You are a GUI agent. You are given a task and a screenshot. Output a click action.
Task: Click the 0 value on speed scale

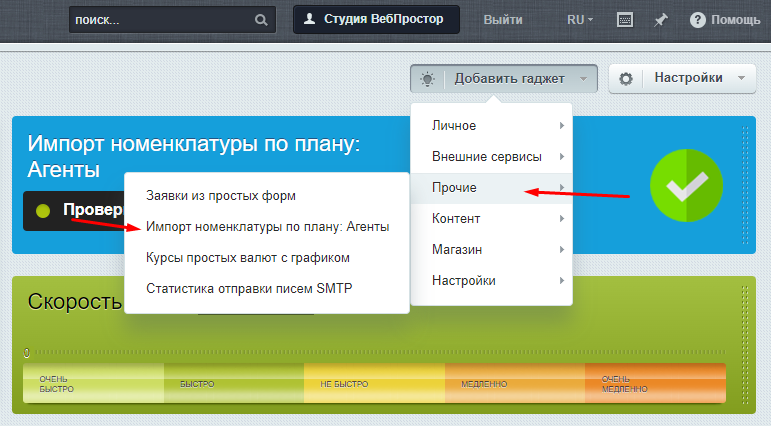[x=27, y=353]
